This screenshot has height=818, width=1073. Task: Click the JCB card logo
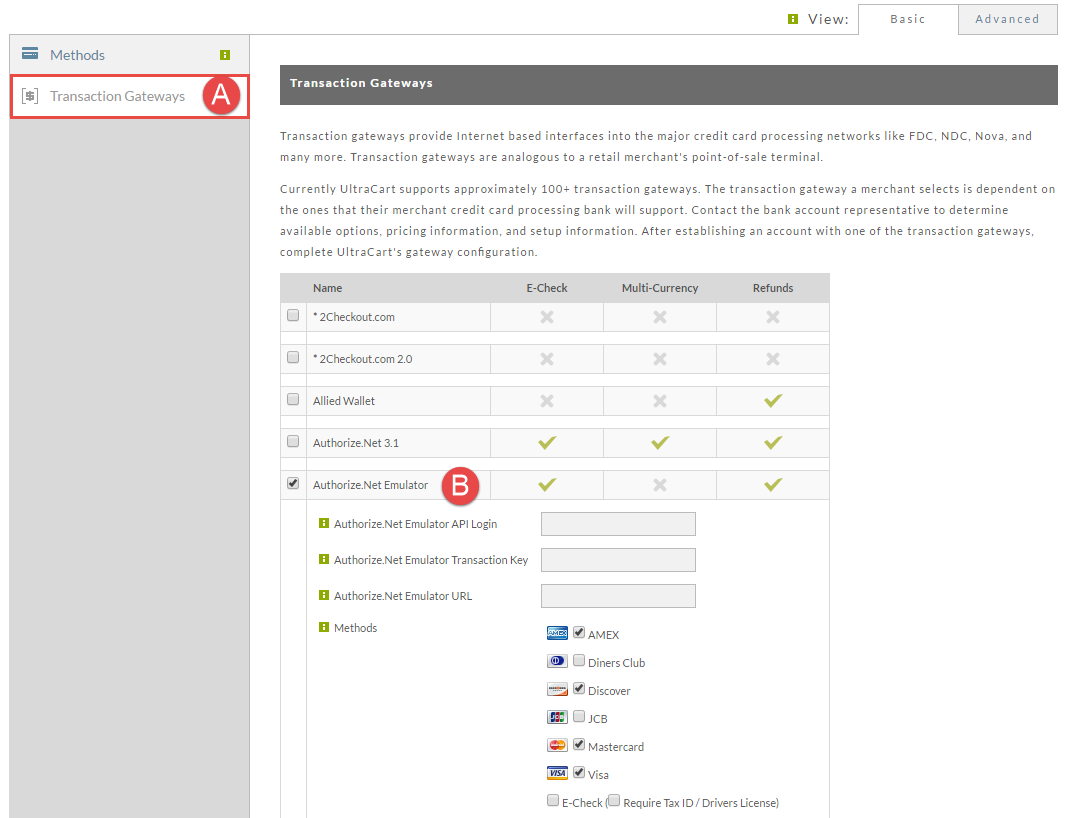tap(557, 717)
